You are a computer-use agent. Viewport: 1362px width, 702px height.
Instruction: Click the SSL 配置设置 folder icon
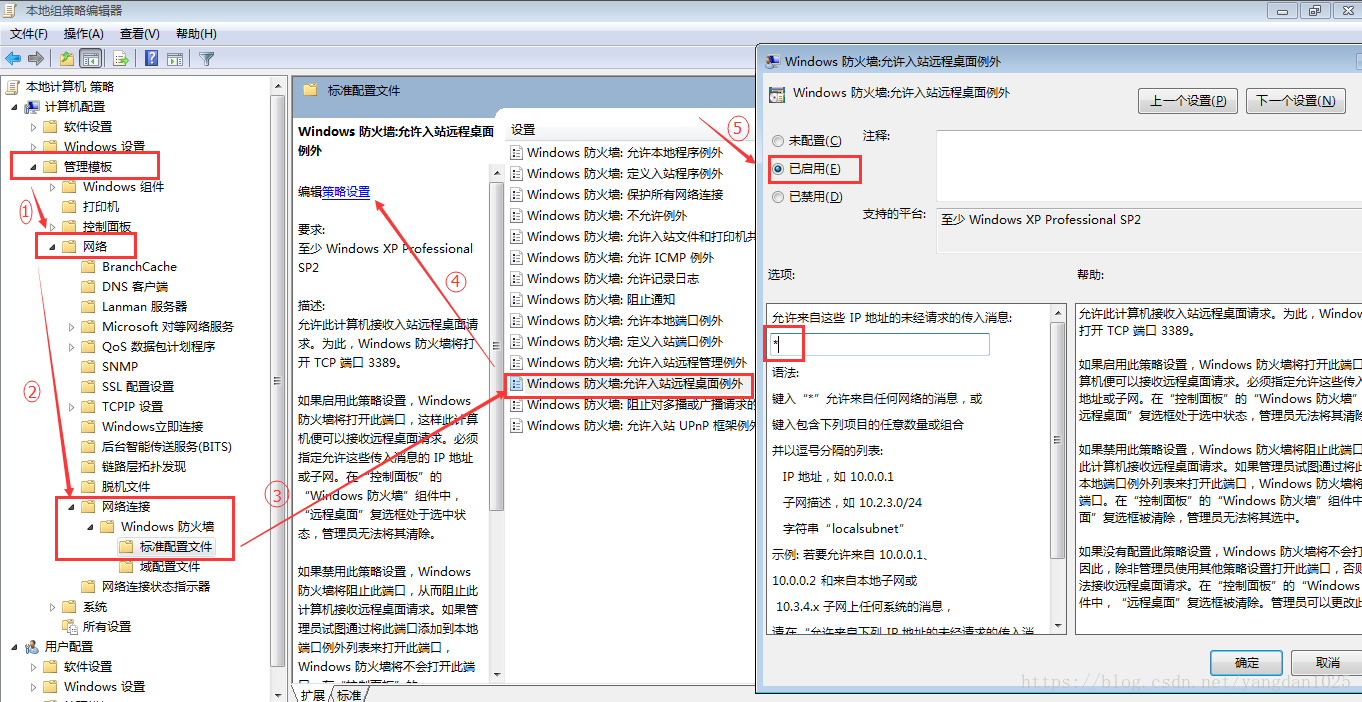click(88, 387)
